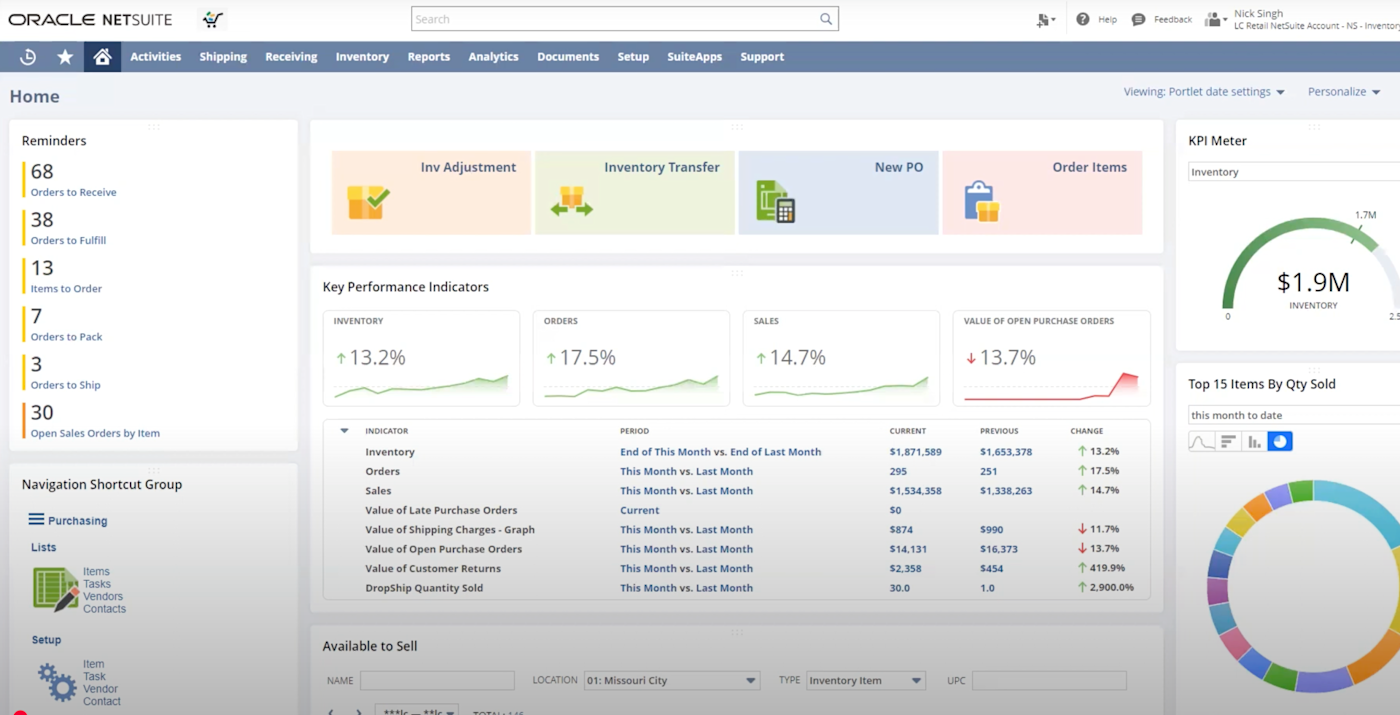The width and height of the screenshot is (1400, 715).
Task: Switch Top 15 chart to column view
Action: point(1254,441)
